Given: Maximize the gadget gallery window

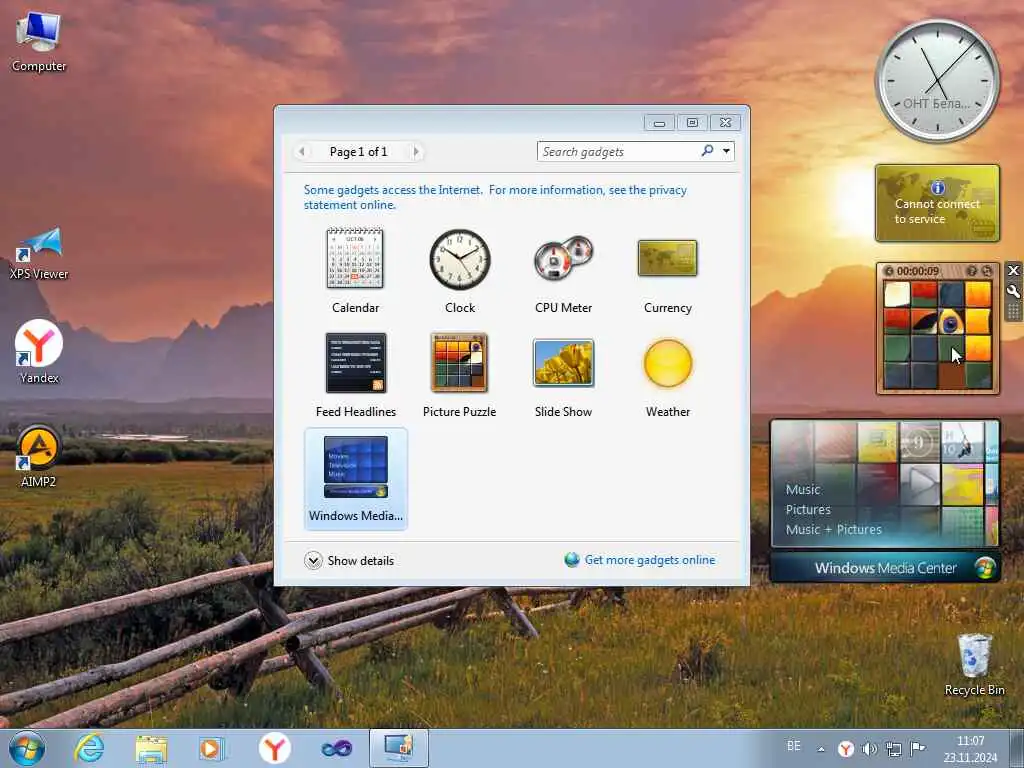Looking at the screenshot, I should [692, 122].
